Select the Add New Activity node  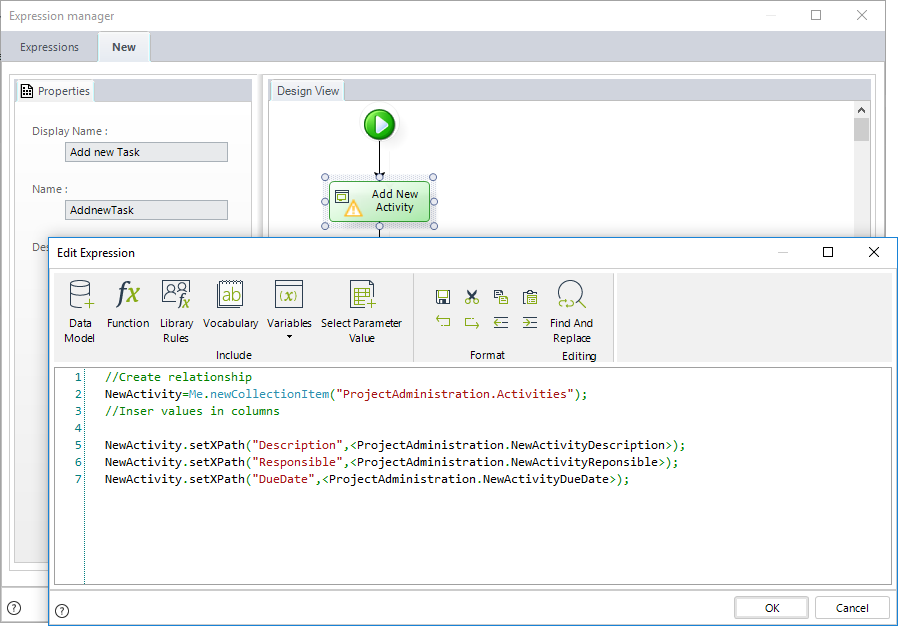pos(380,201)
